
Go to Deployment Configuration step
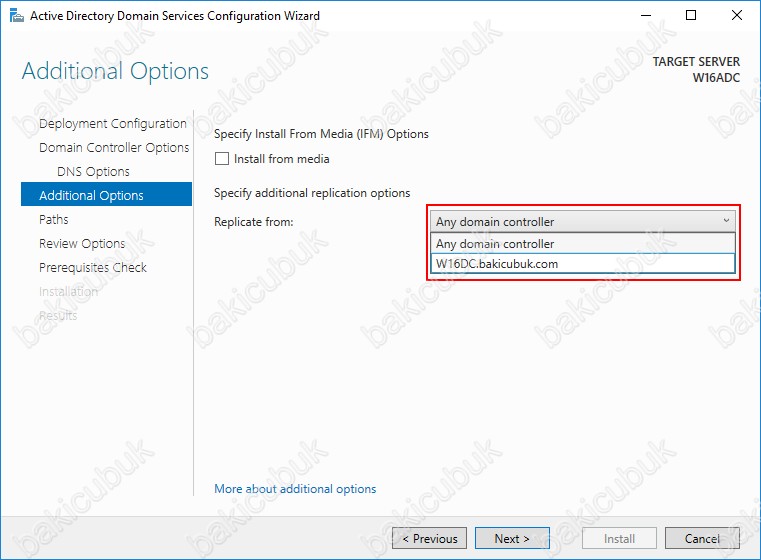[x=113, y=124]
